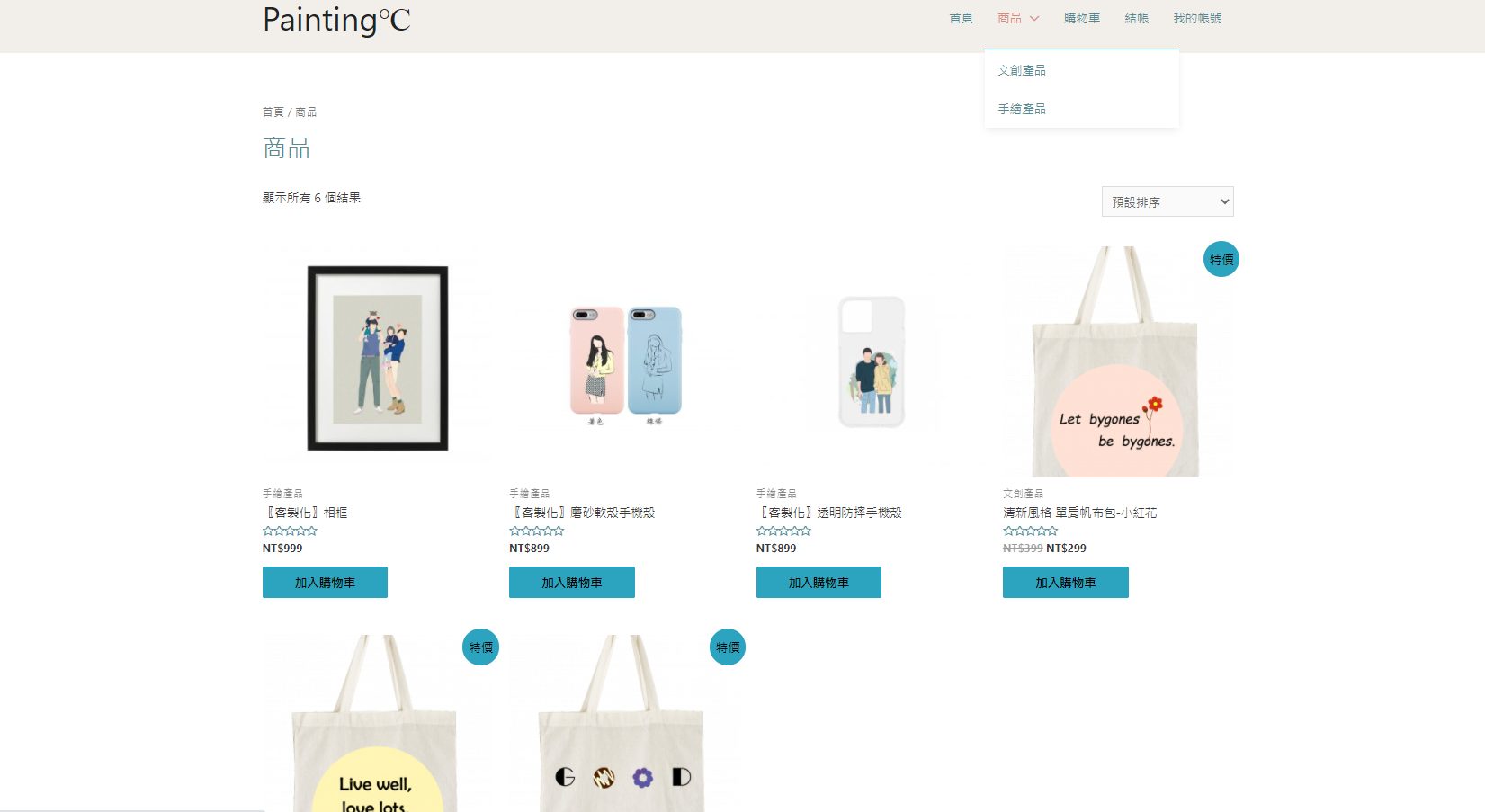Add 透明防摔手機殼 to cart
This screenshot has height=812, width=1485.
[819, 583]
